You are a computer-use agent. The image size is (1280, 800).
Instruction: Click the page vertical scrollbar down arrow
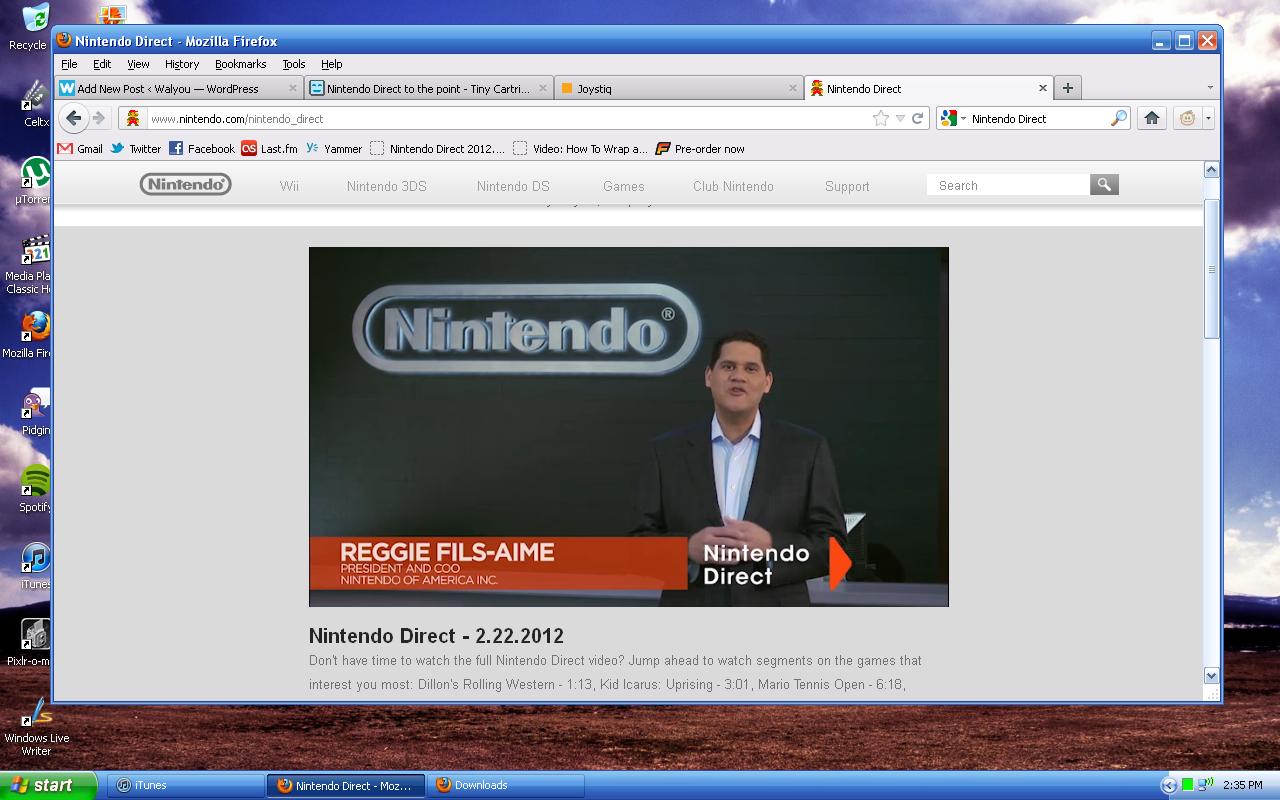1211,676
